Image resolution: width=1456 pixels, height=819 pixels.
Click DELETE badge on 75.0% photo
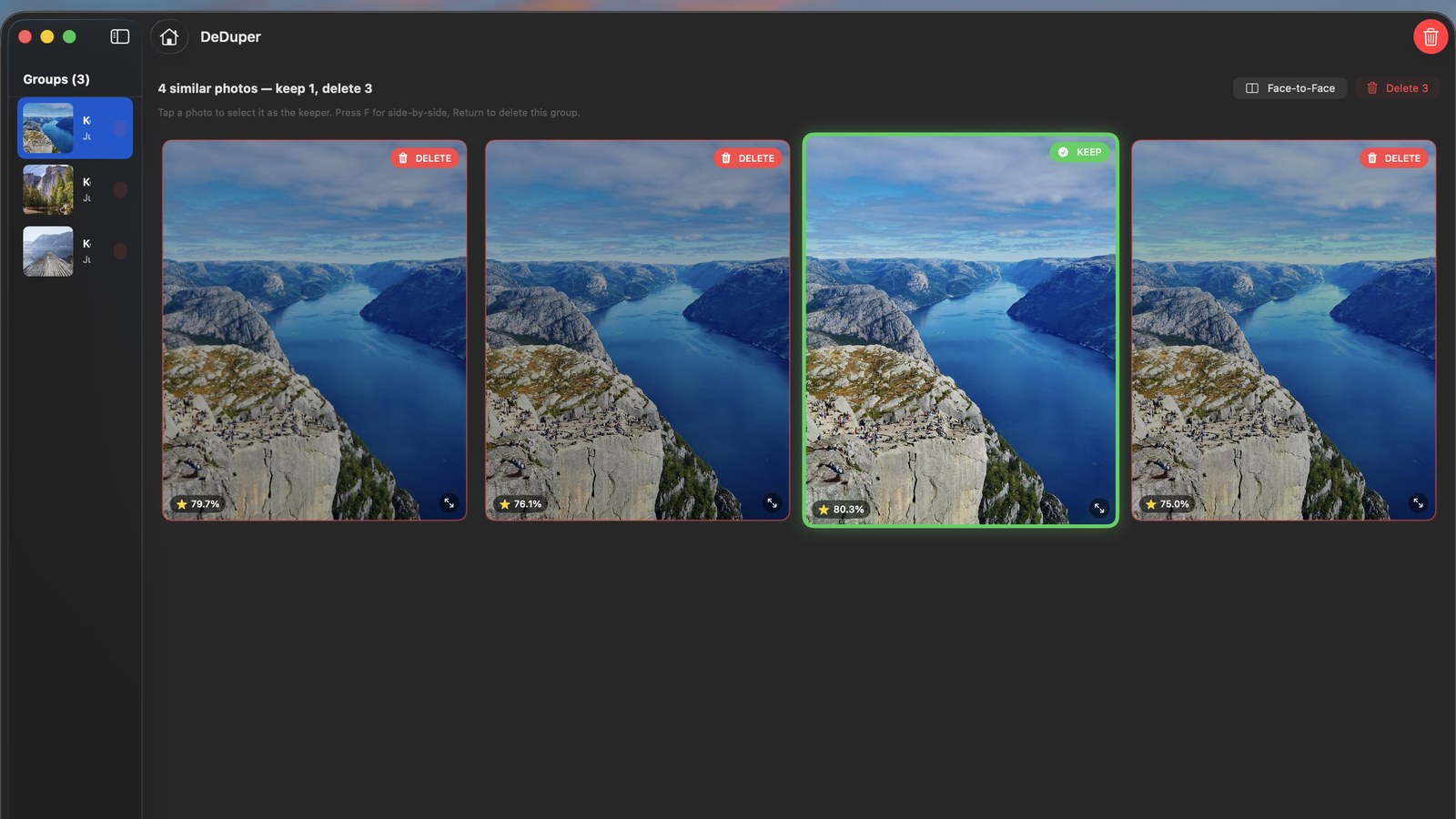pos(1394,158)
